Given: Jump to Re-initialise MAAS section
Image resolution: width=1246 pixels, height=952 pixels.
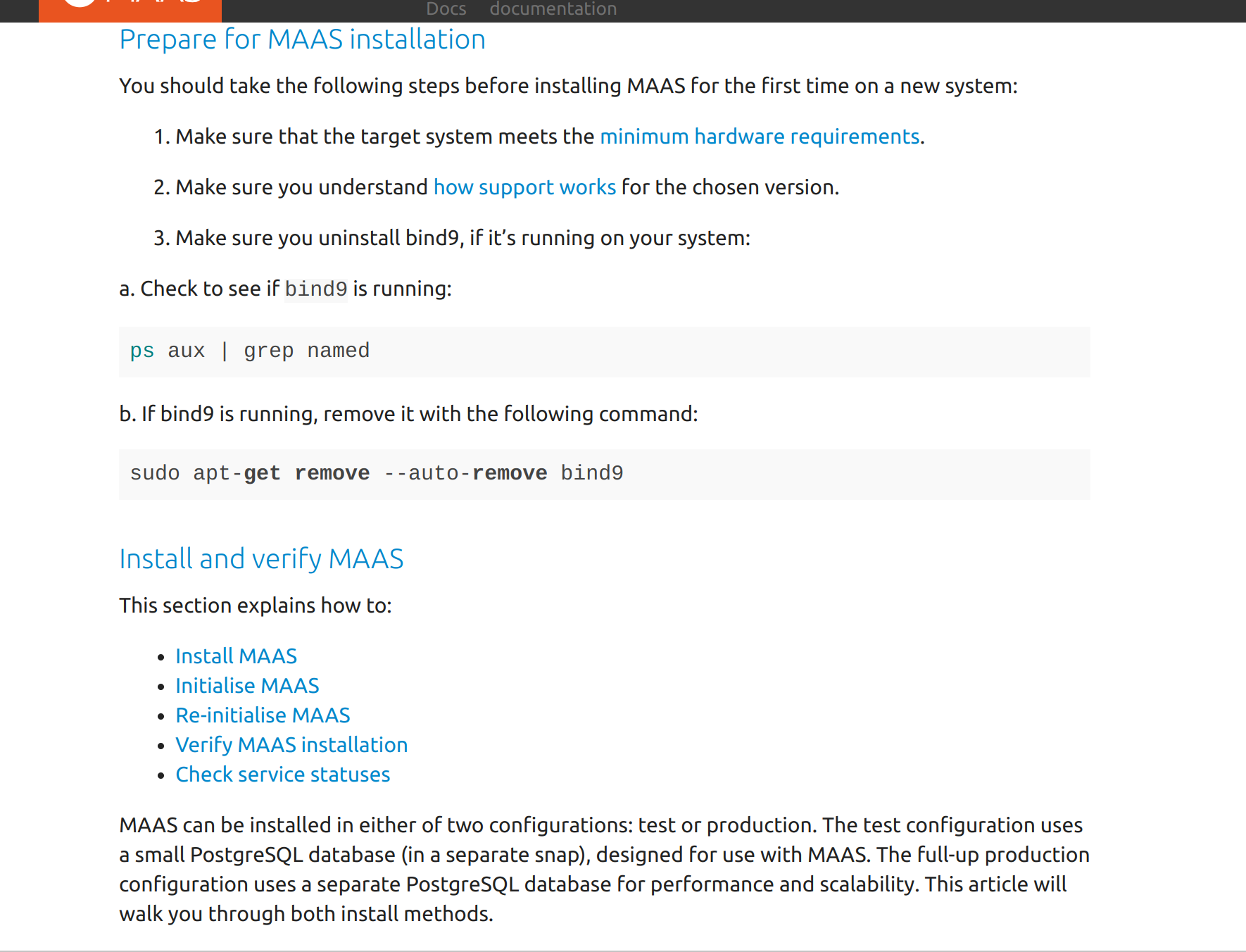Looking at the screenshot, I should (x=263, y=715).
